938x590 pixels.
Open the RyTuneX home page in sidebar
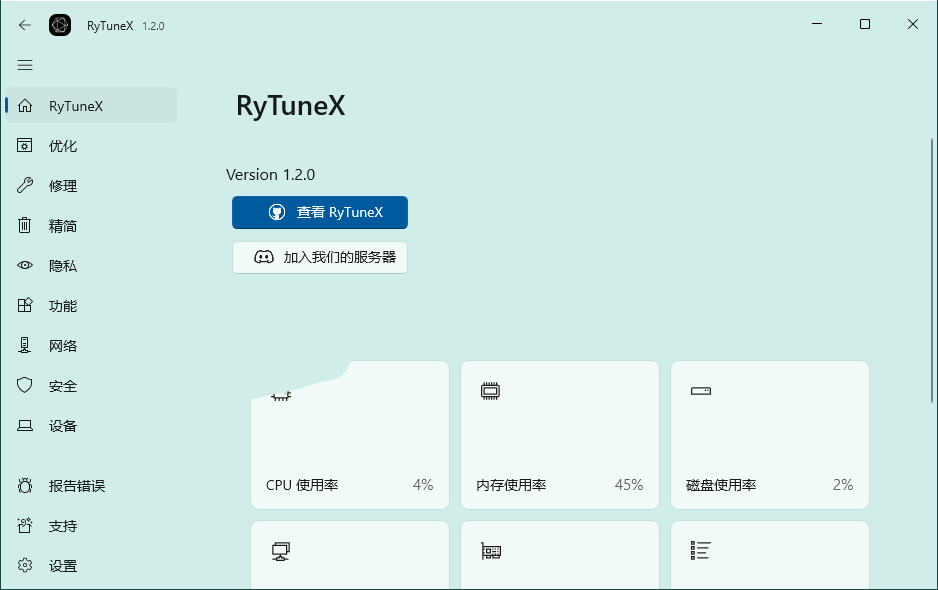91,106
